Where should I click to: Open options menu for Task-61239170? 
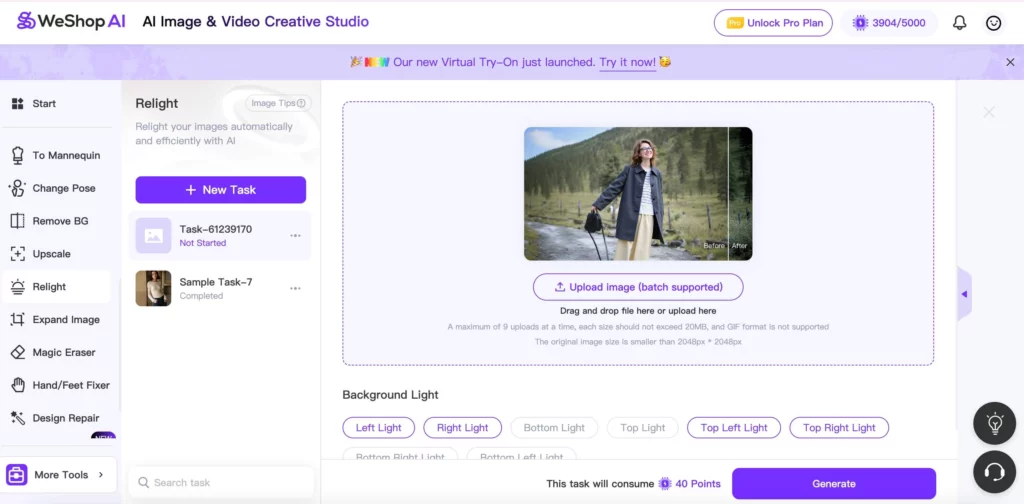[295, 236]
